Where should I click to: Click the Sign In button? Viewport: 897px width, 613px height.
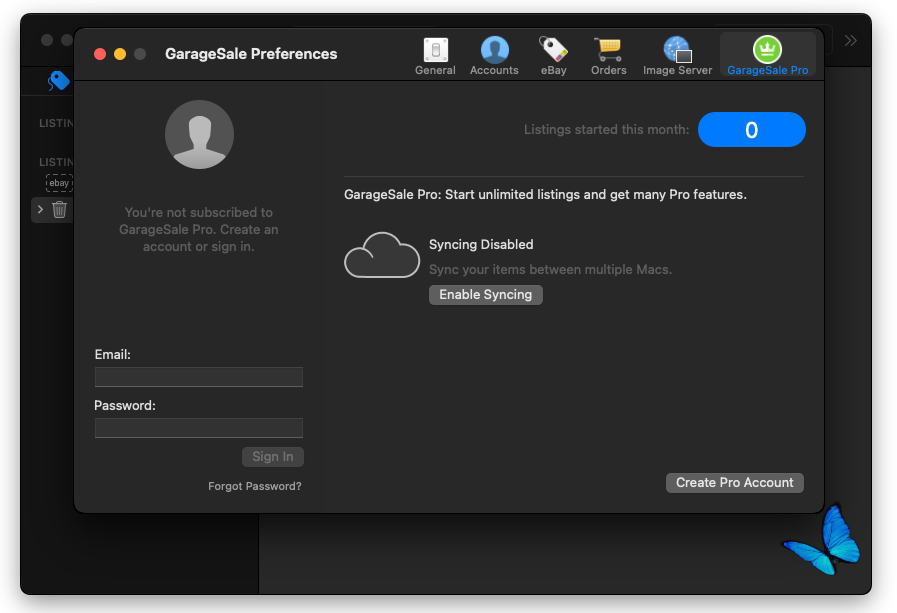tap(273, 456)
